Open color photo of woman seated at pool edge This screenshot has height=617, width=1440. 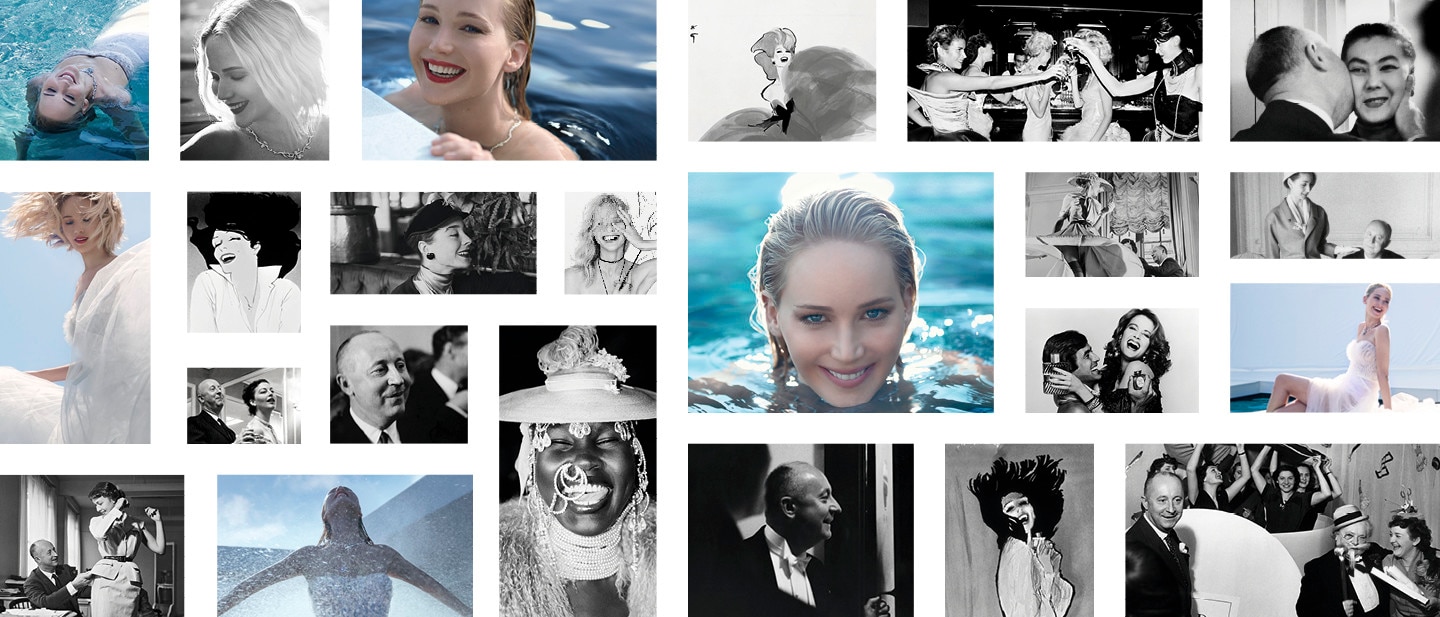coord(1335,348)
